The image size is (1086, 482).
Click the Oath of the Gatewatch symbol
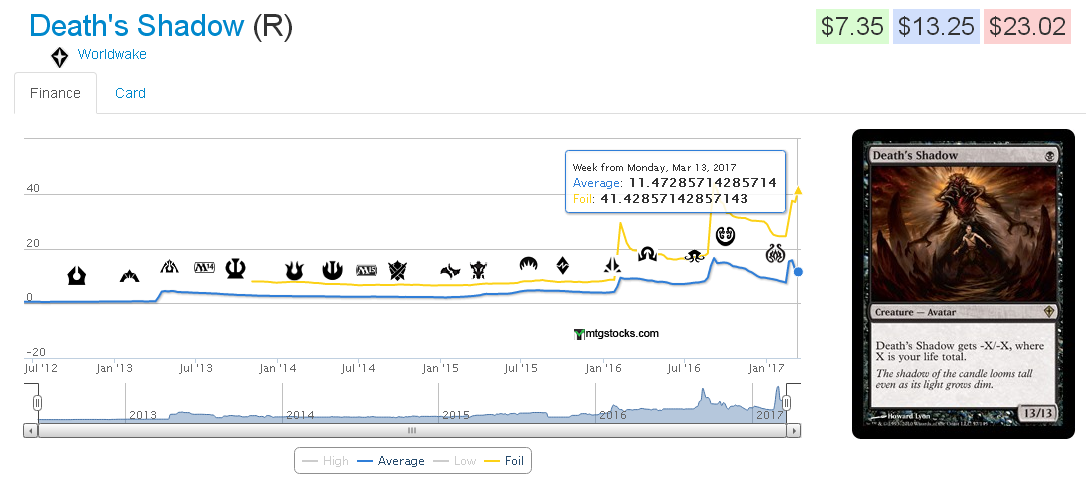612,265
